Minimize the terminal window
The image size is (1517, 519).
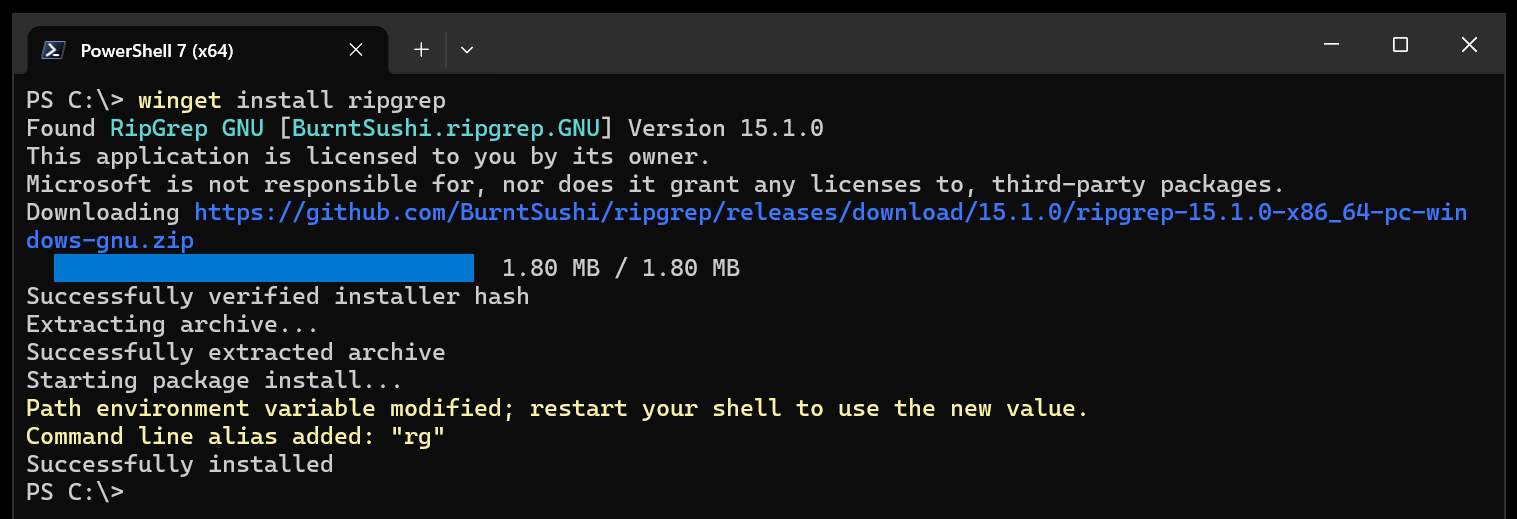(1331, 45)
